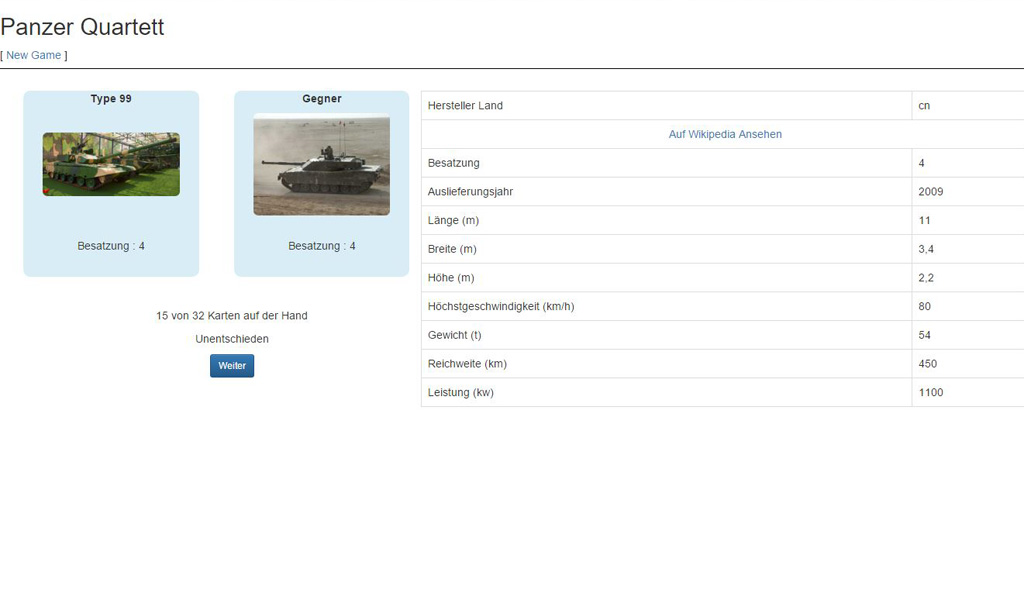Image resolution: width=1024 pixels, height=600 pixels.
Task: Open Auf Wikipedia Ansehen link
Action: 725,134
